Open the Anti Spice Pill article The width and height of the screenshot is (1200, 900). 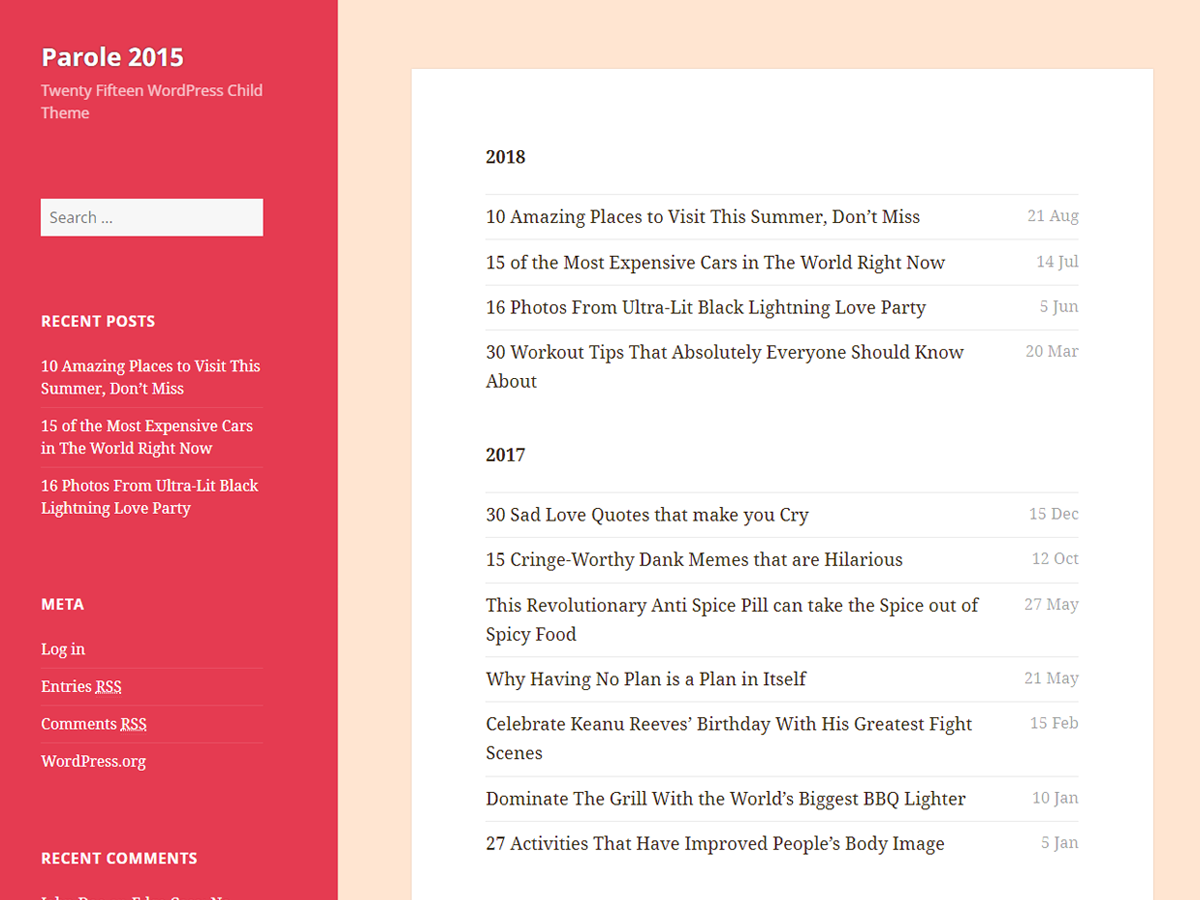pyautogui.click(x=731, y=619)
